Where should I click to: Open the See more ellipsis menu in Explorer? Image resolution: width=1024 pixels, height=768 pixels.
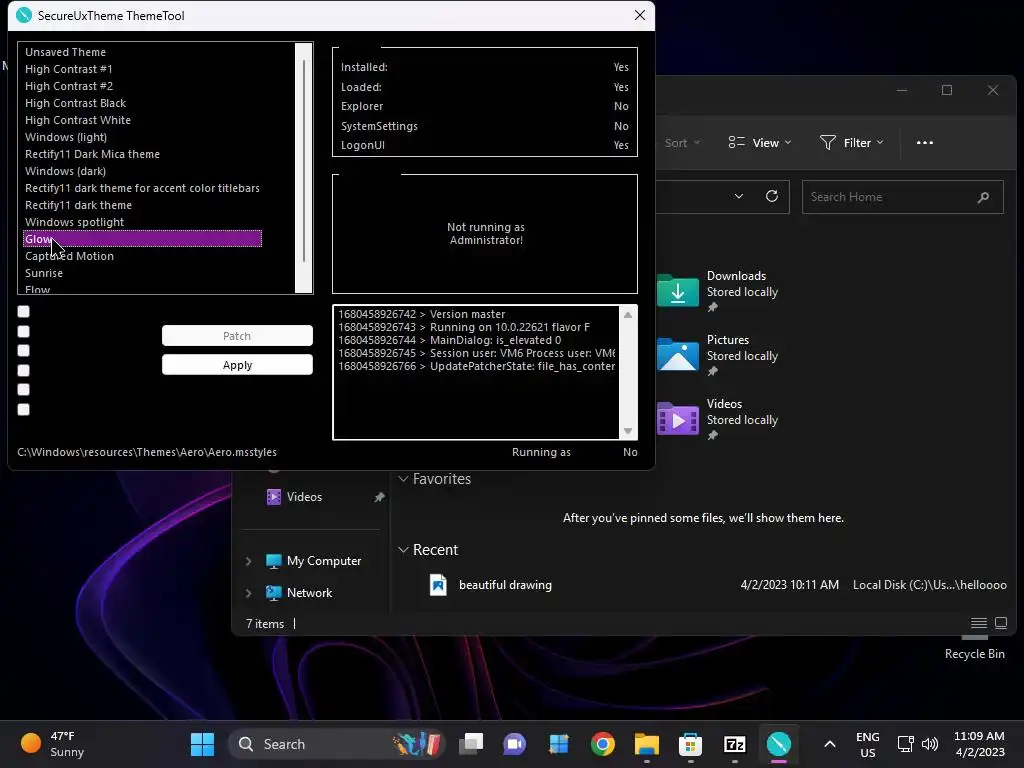pyautogui.click(x=925, y=142)
